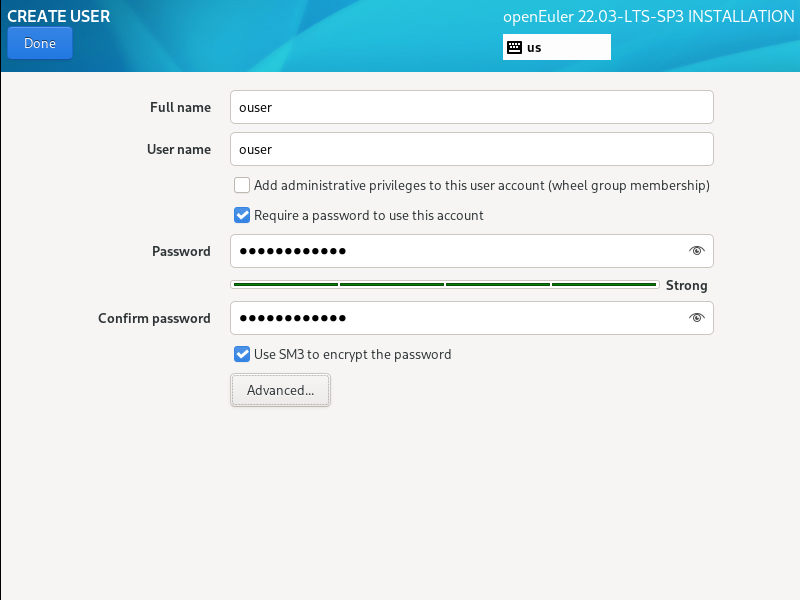Enable administrative privileges checkbox
This screenshot has height=600, width=800.
pos(242,185)
